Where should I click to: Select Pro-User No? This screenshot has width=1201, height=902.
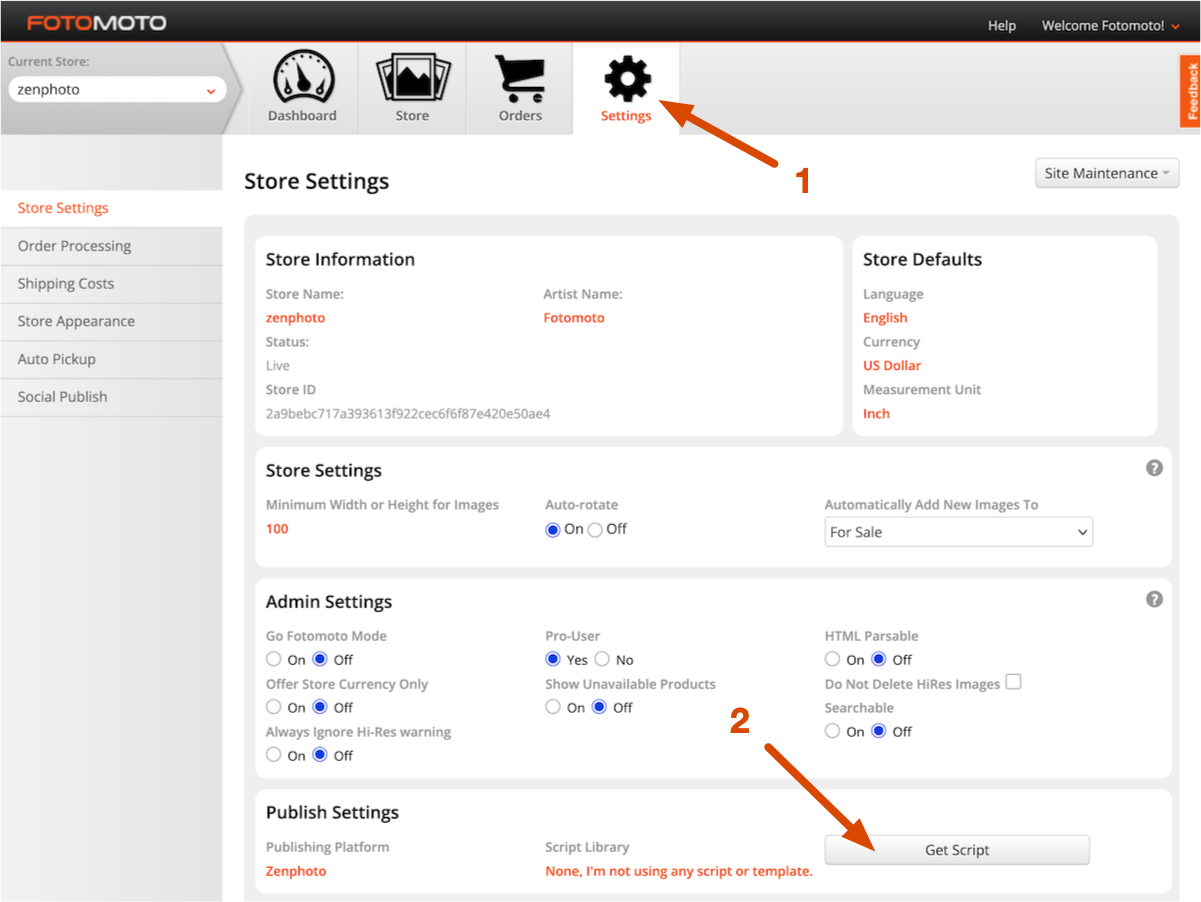coord(602,659)
